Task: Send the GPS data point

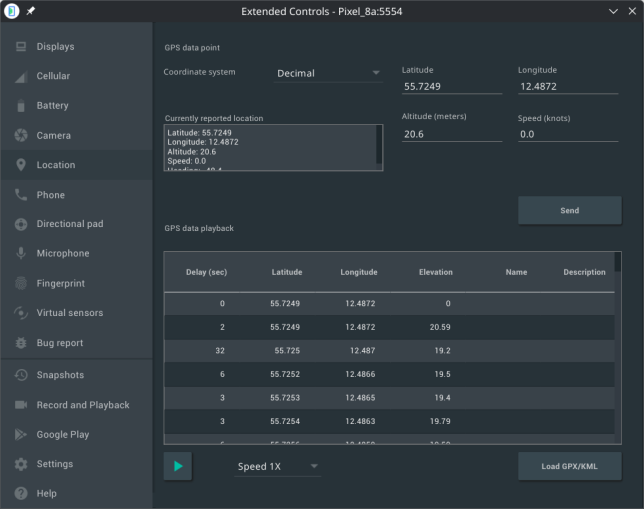Action: [x=570, y=210]
